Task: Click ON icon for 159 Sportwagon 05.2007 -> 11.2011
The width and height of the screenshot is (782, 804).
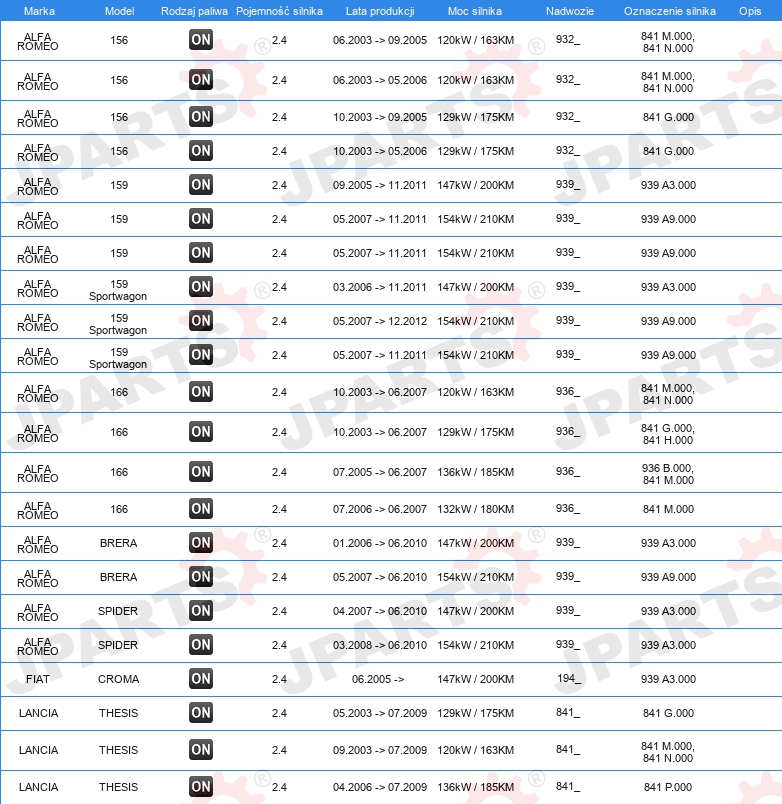Action: point(200,354)
